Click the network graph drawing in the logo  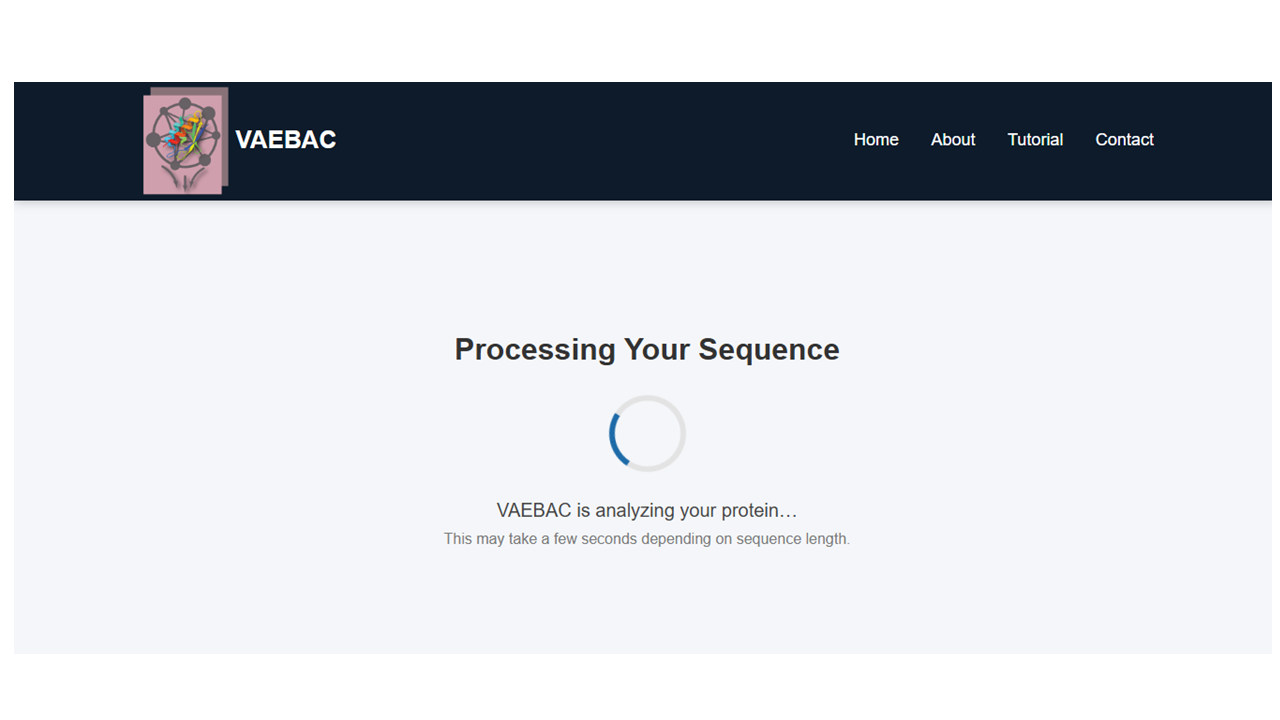coord(185,130)
